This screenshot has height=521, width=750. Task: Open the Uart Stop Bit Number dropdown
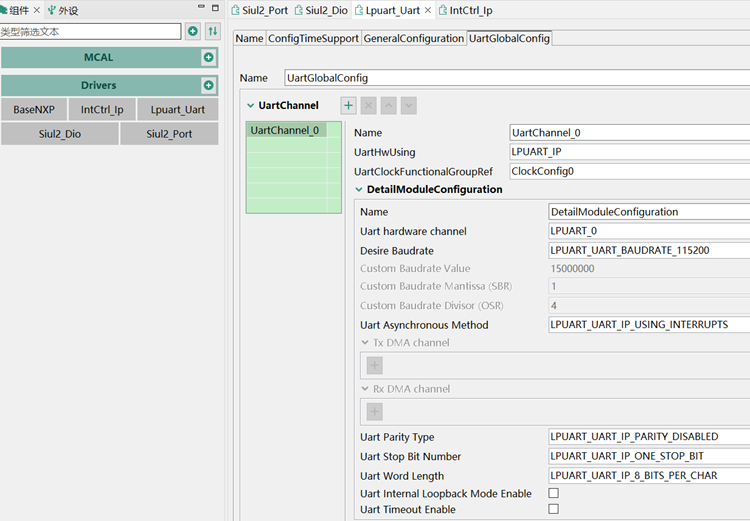pyautogui.click(x=649, y=456)
